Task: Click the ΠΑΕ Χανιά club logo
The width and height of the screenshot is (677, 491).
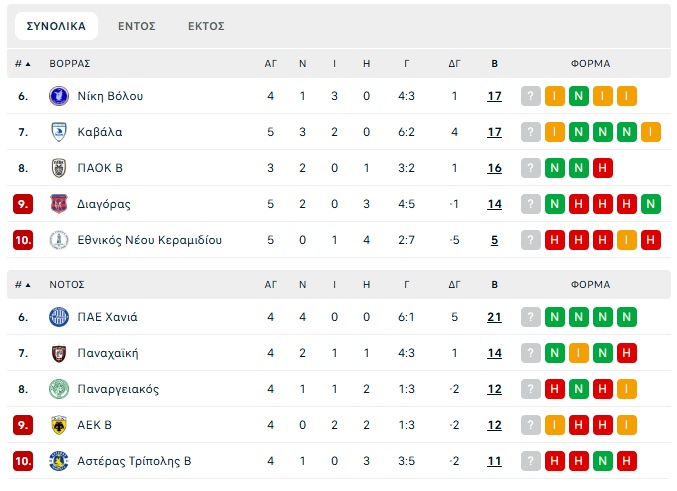Action: (x=59, y=317)
